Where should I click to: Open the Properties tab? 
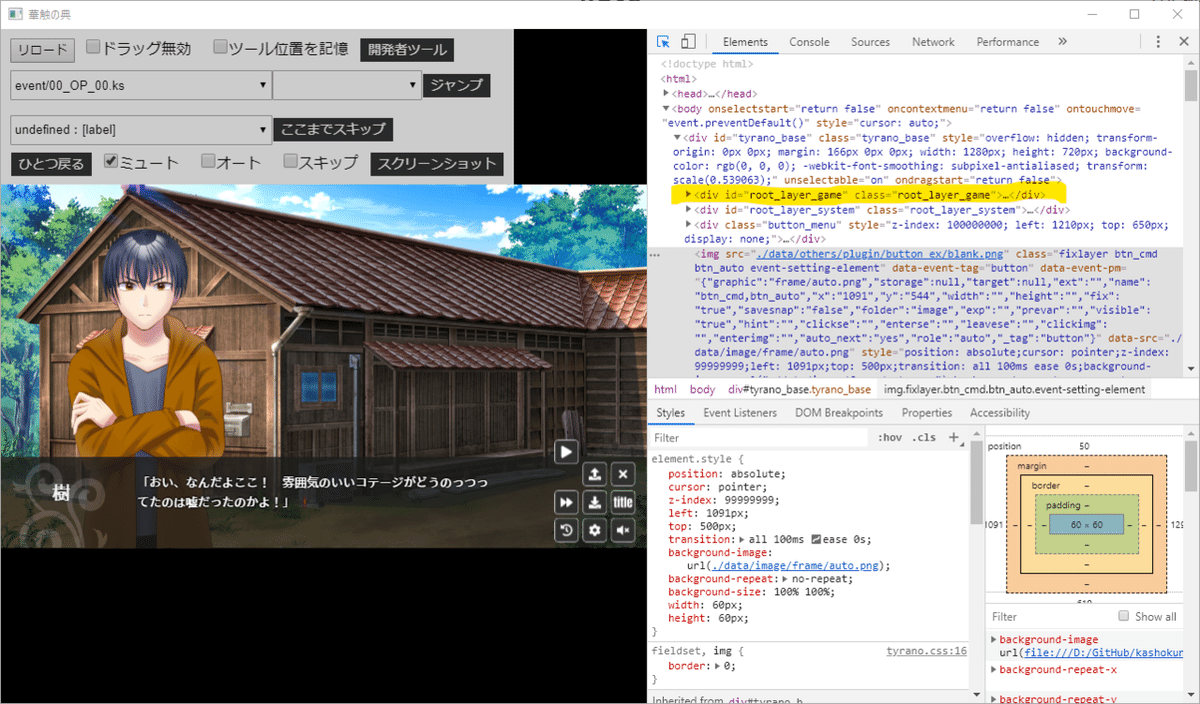coord(926,412)
